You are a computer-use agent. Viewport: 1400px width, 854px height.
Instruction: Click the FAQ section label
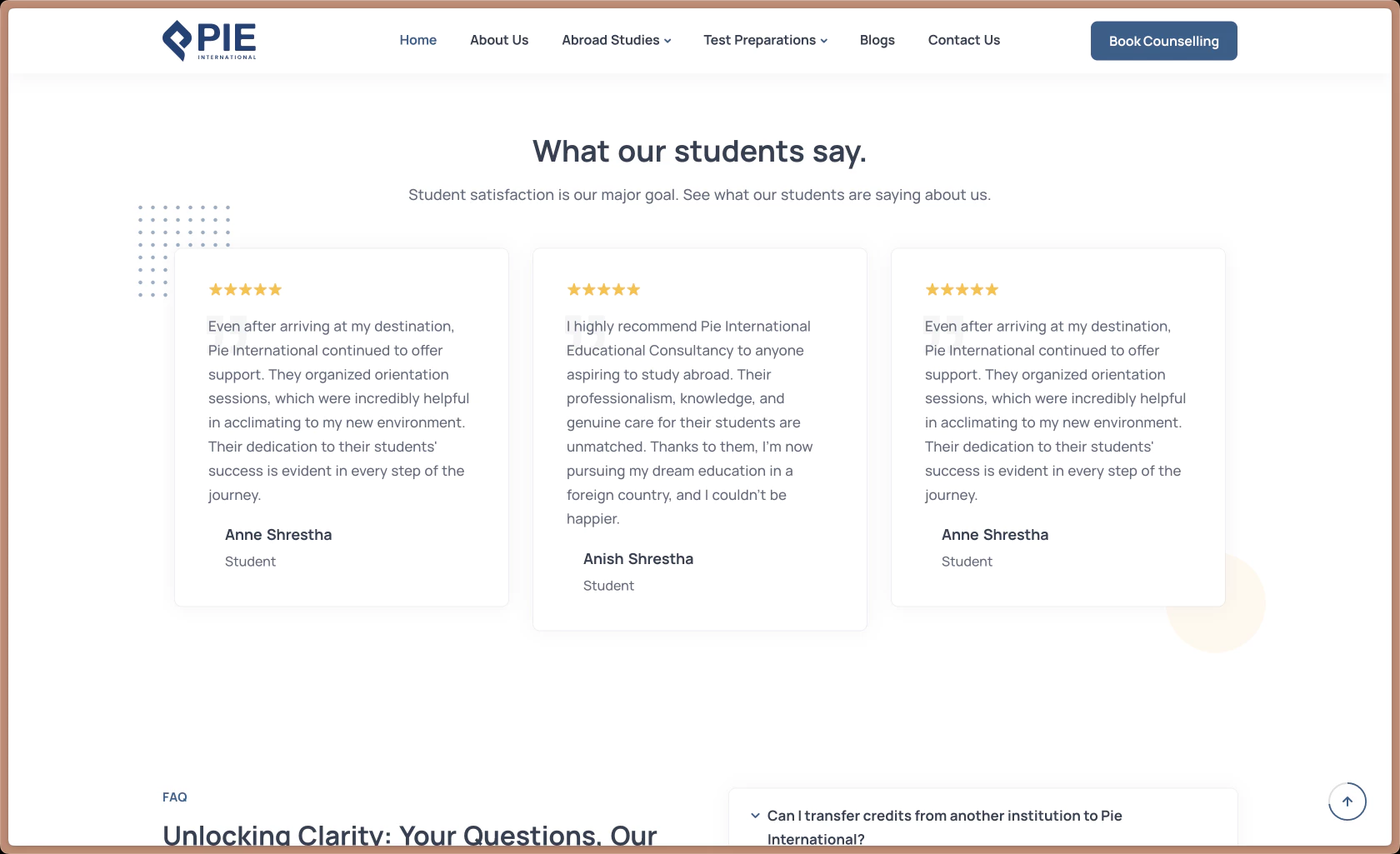[x=175, y=797]
